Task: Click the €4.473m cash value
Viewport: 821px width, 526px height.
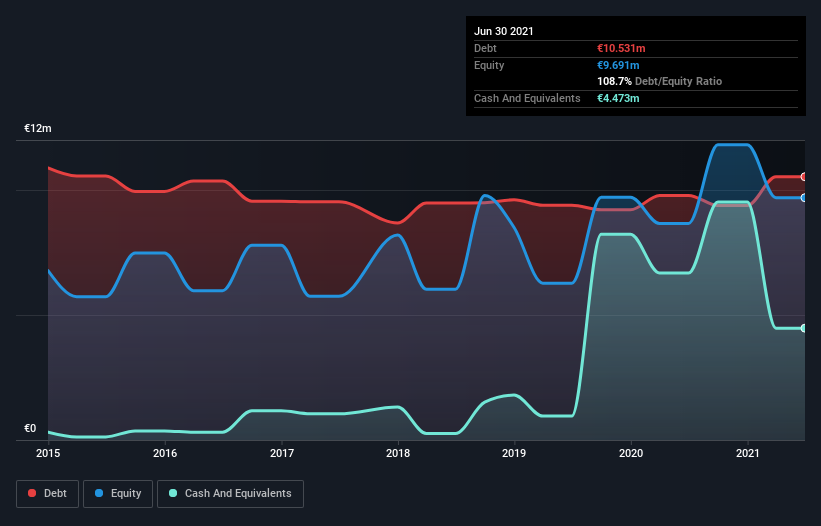Action: pyautogui.click(x=618, y=98)
